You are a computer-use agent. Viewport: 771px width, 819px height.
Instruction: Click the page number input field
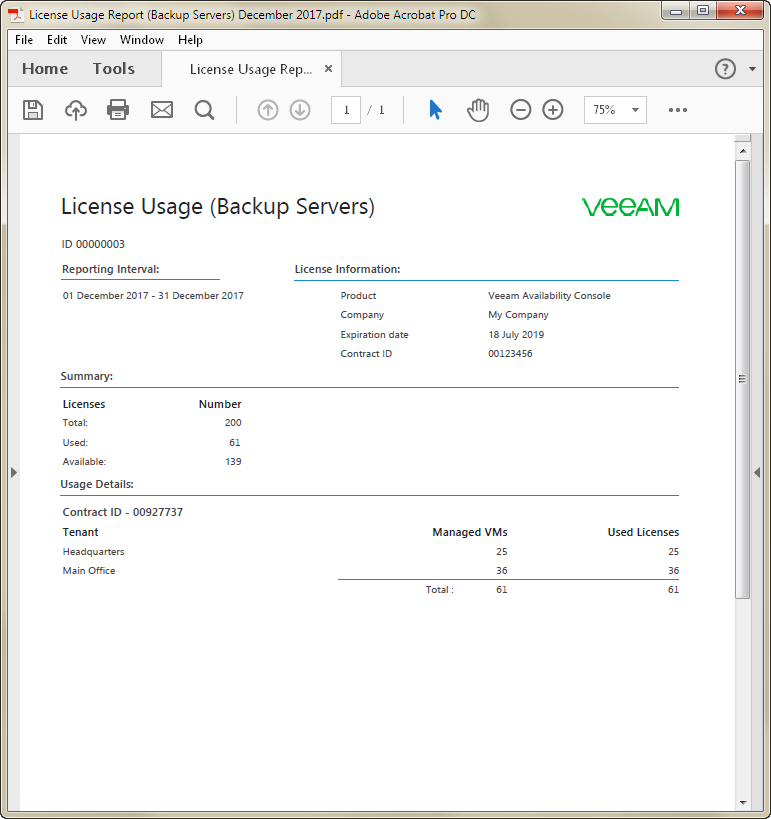coord(346,110)
